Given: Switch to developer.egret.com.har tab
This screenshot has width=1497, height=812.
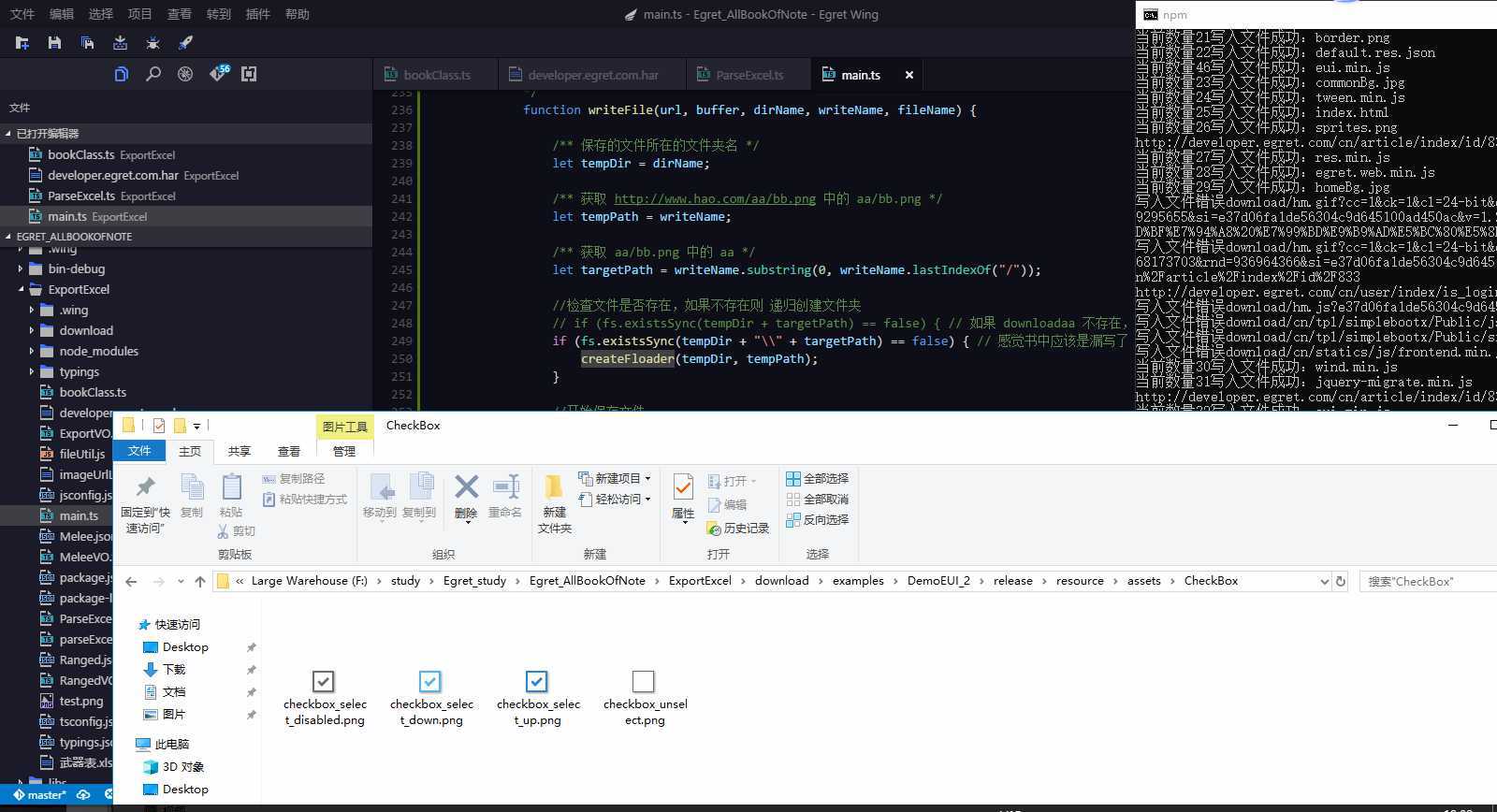Looking at the screenshot, I should point(592,75).
